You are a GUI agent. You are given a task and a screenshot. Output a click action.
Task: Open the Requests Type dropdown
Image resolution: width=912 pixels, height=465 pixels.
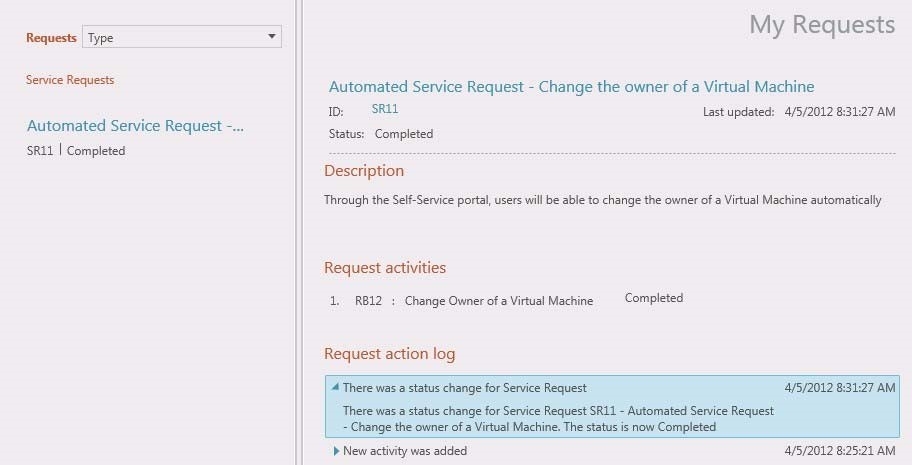click(181, 37)
